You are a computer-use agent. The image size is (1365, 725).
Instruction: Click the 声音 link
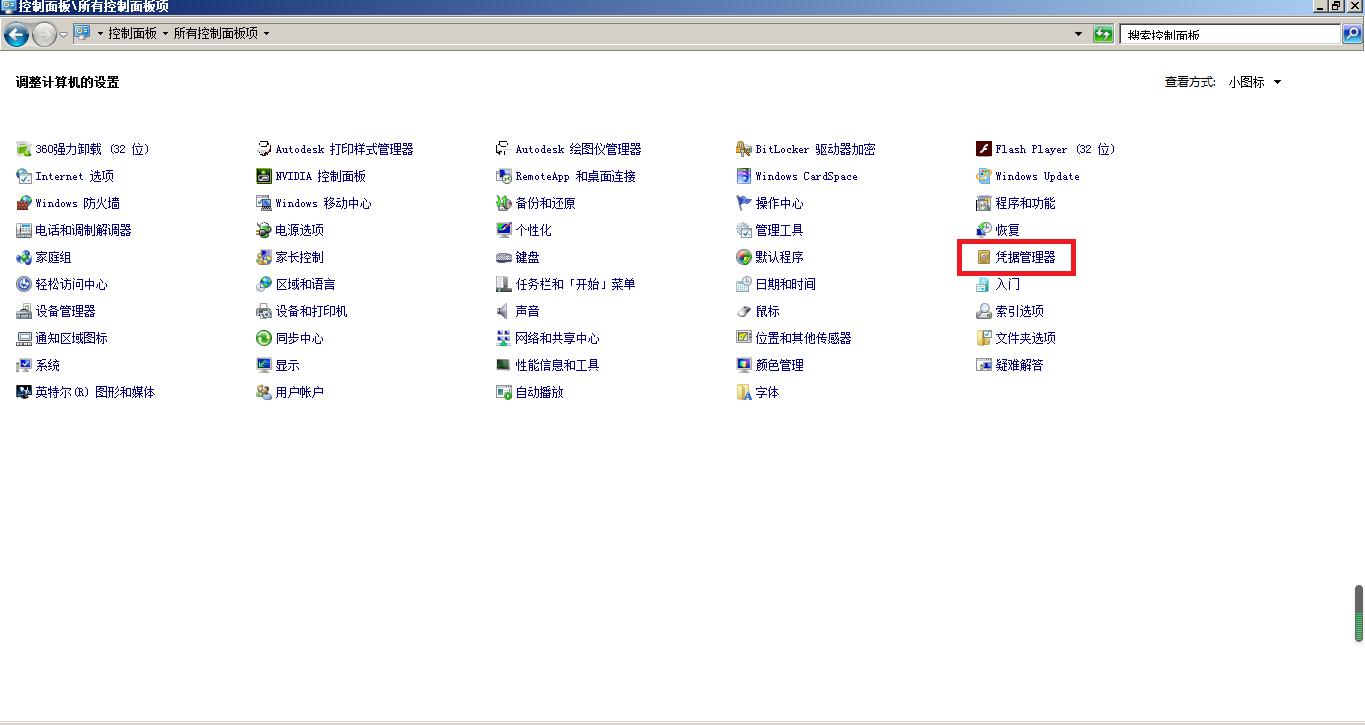527,311
